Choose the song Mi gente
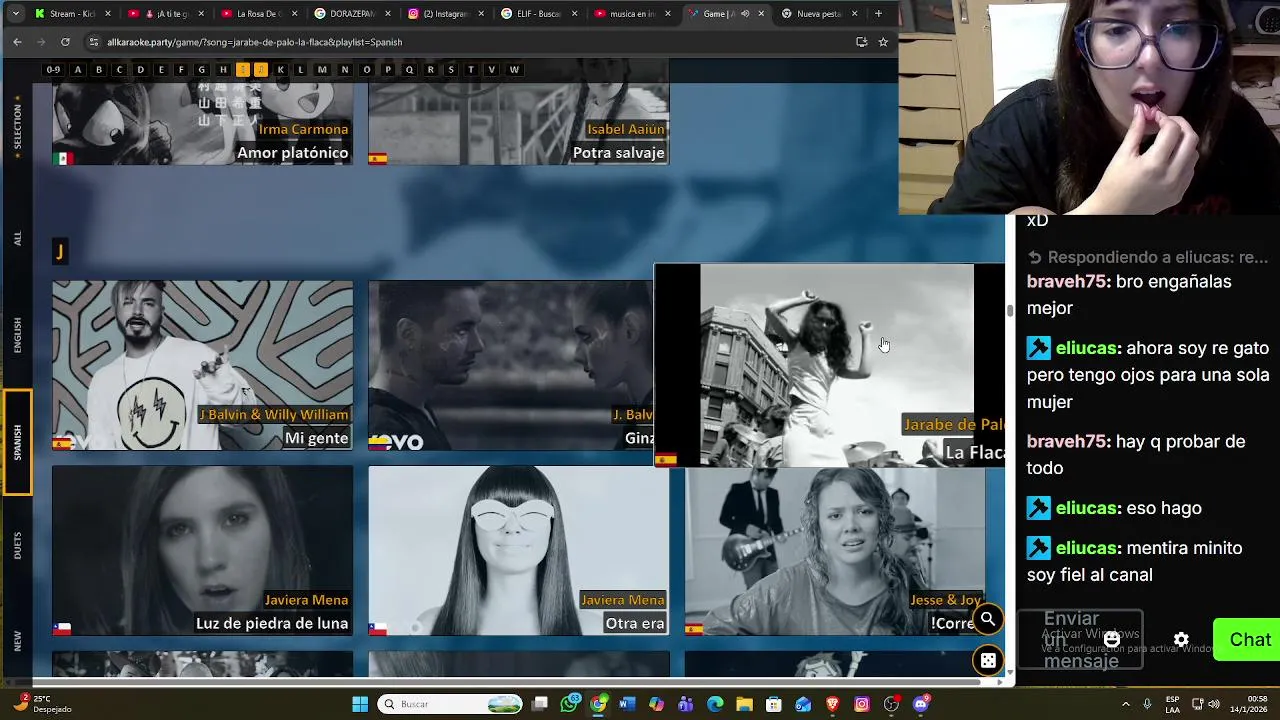 coord(202,365)
